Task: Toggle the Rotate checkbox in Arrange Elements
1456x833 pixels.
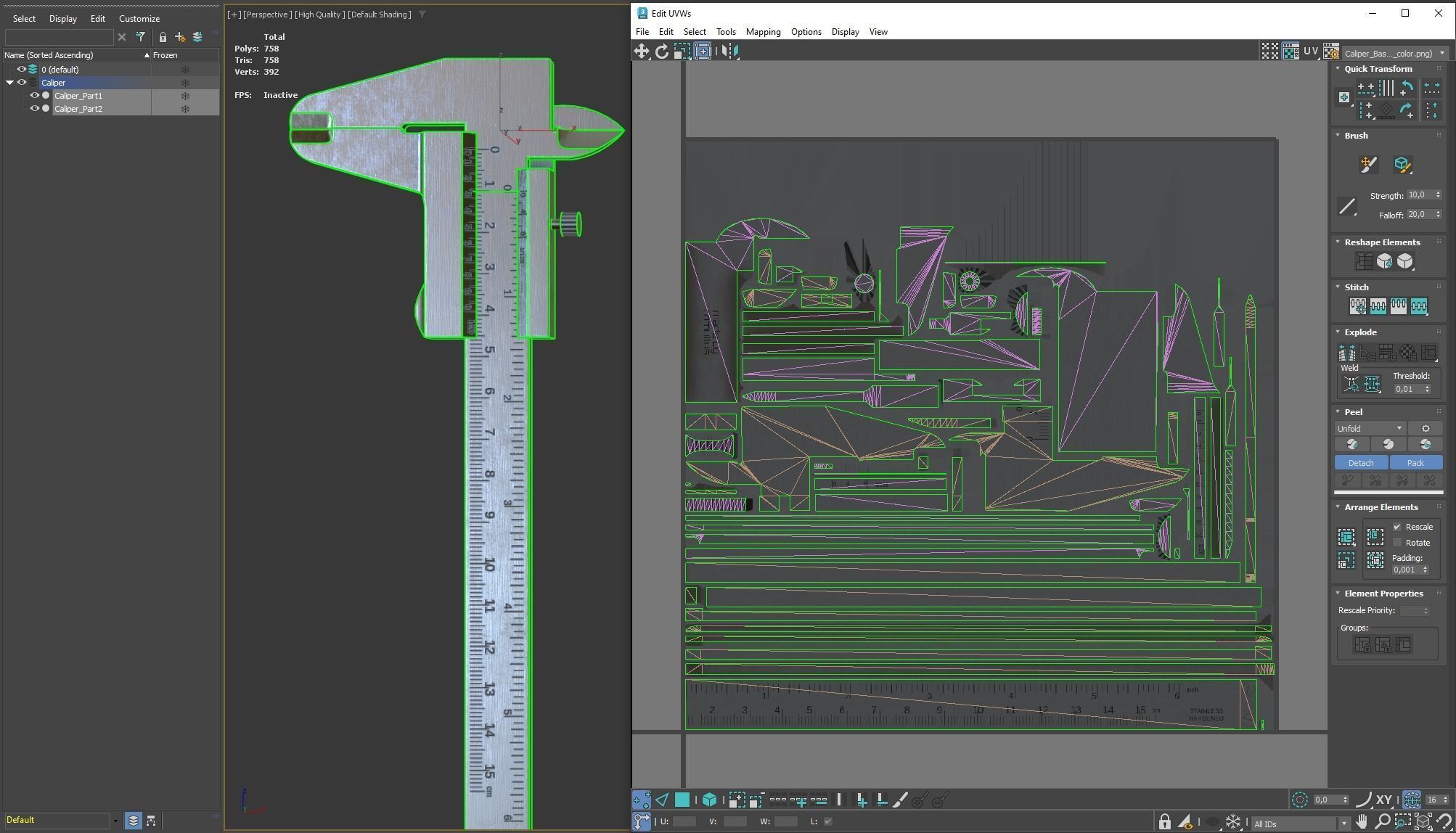Action: (x=1397, y=543)
